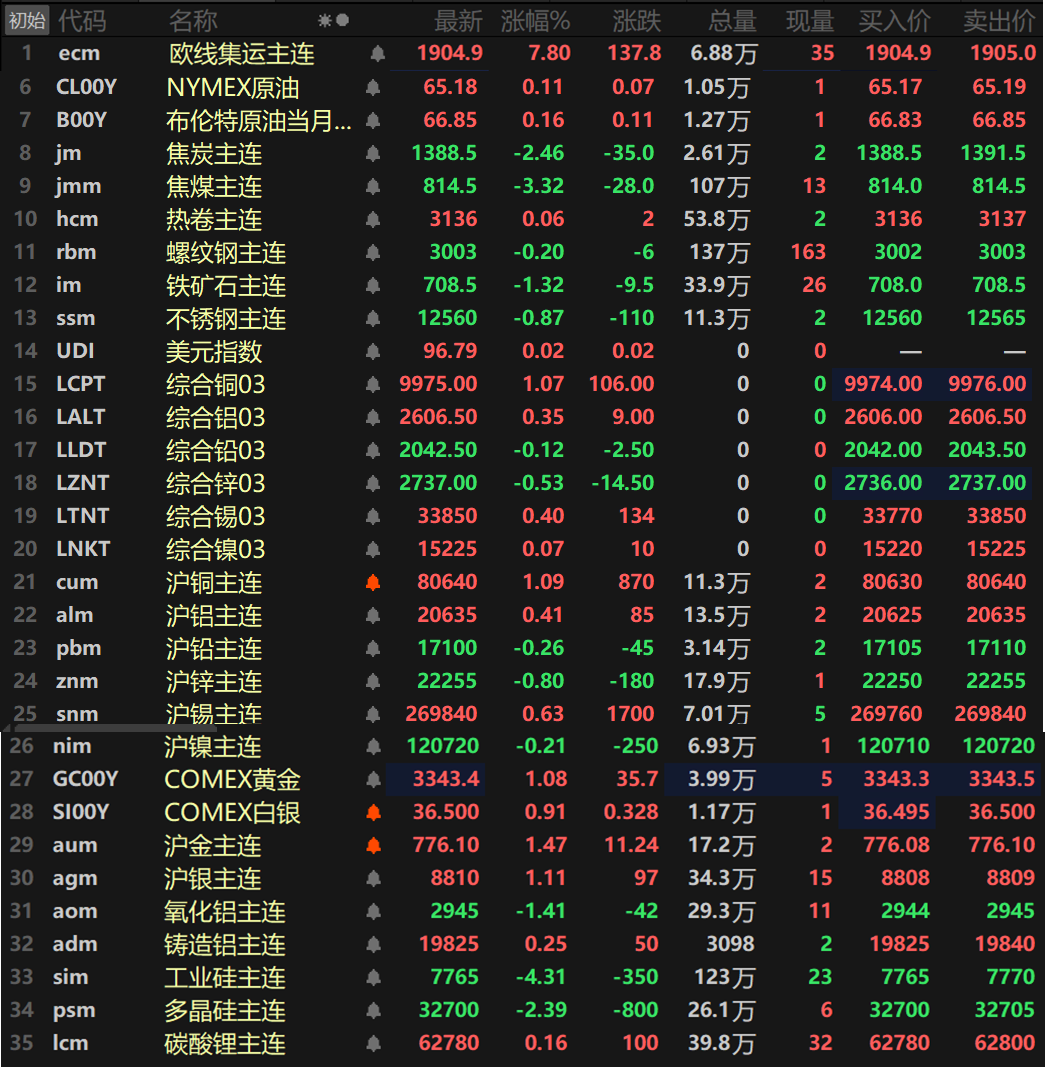The width and height of the screenshot is (1045, 1067).
Task: Click the 最新 column header
Action: 458,21
